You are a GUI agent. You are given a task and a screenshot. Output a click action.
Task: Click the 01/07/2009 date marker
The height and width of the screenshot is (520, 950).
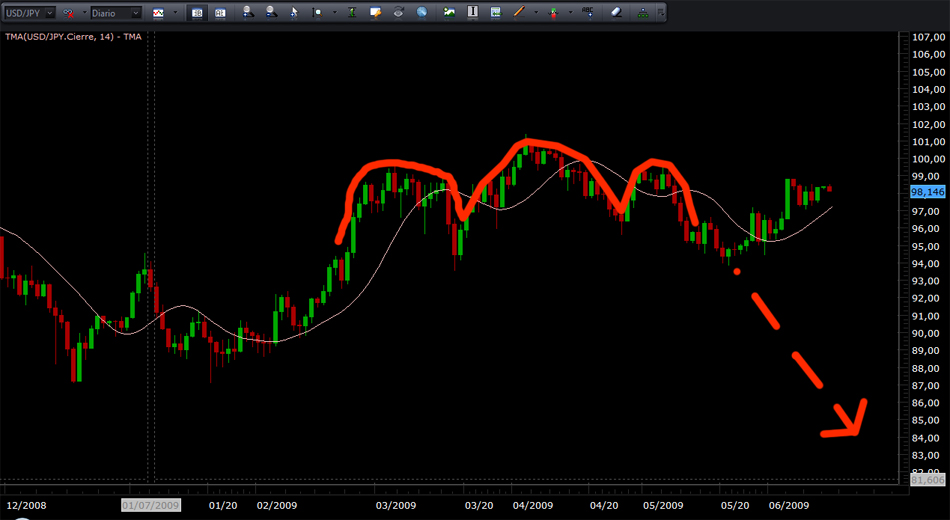pyautogui.click(x=150, y=506)
